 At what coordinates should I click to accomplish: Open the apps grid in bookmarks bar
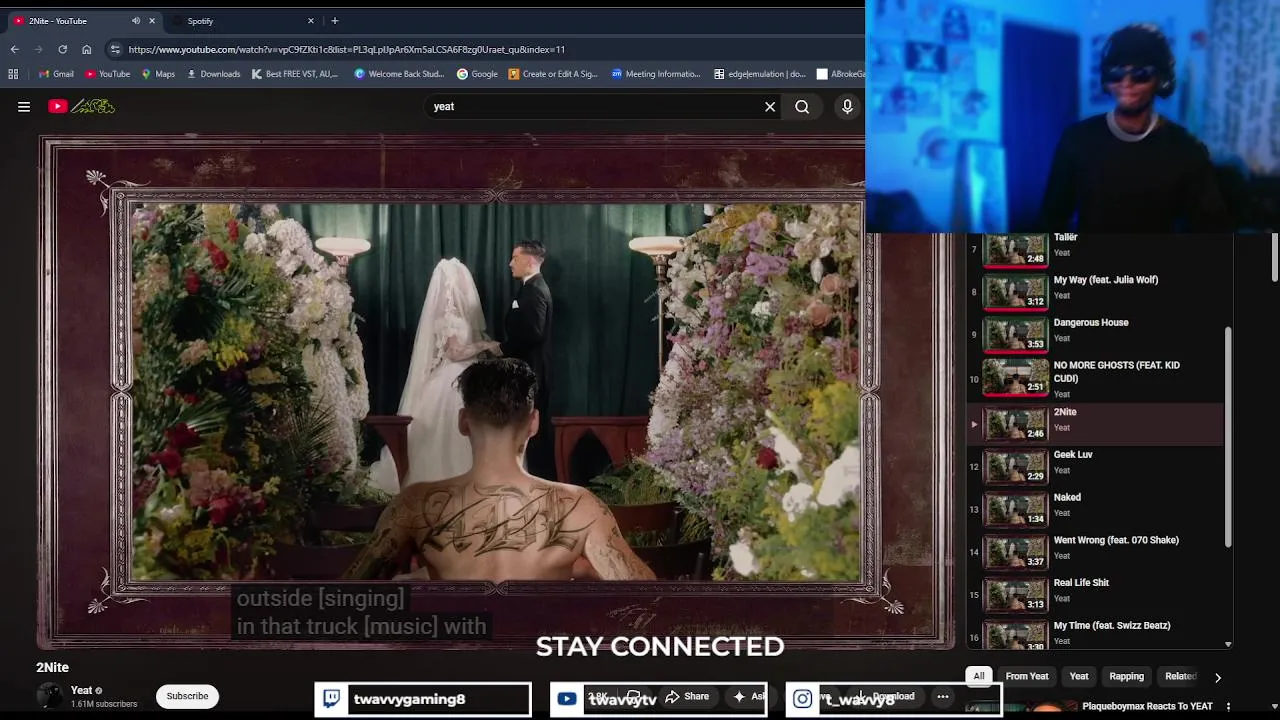tap(13, 74)
